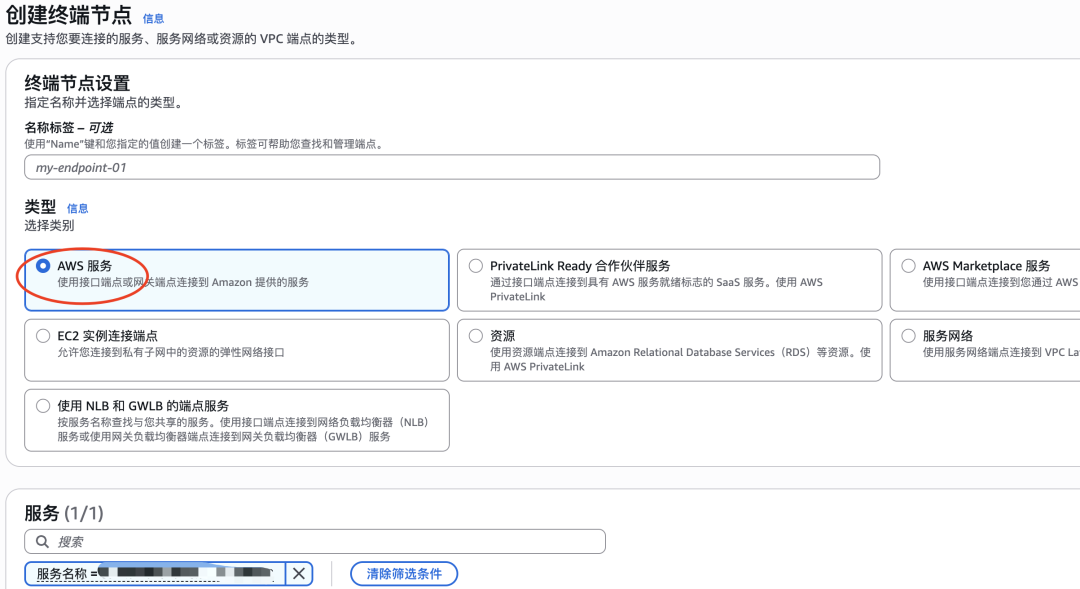Select EC2 实例连接端点 radio option
Screen dimensions: 1080x589
43,336
